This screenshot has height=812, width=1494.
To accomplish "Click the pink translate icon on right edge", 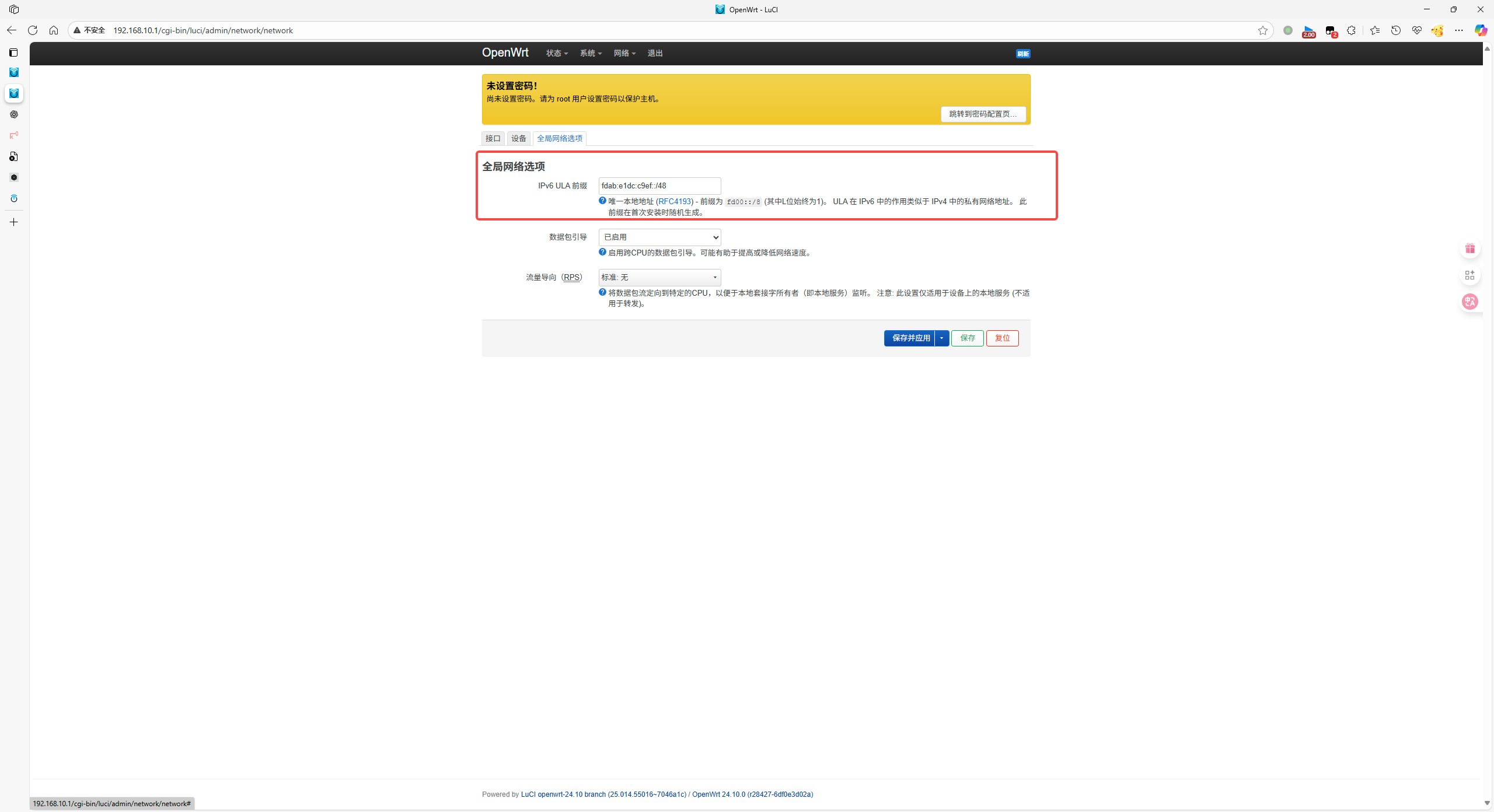I will coord(1470,302).
